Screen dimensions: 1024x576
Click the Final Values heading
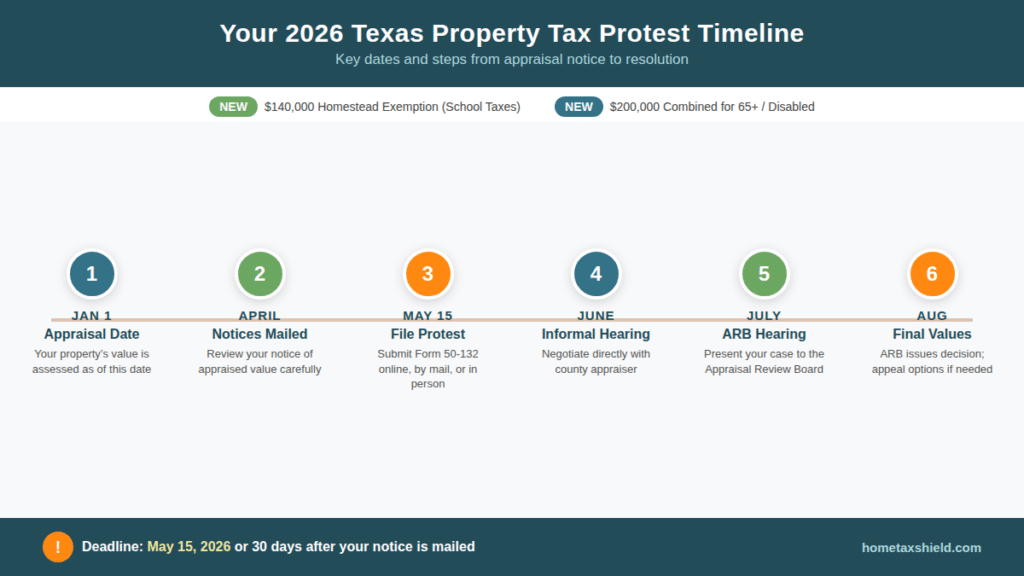932,334
